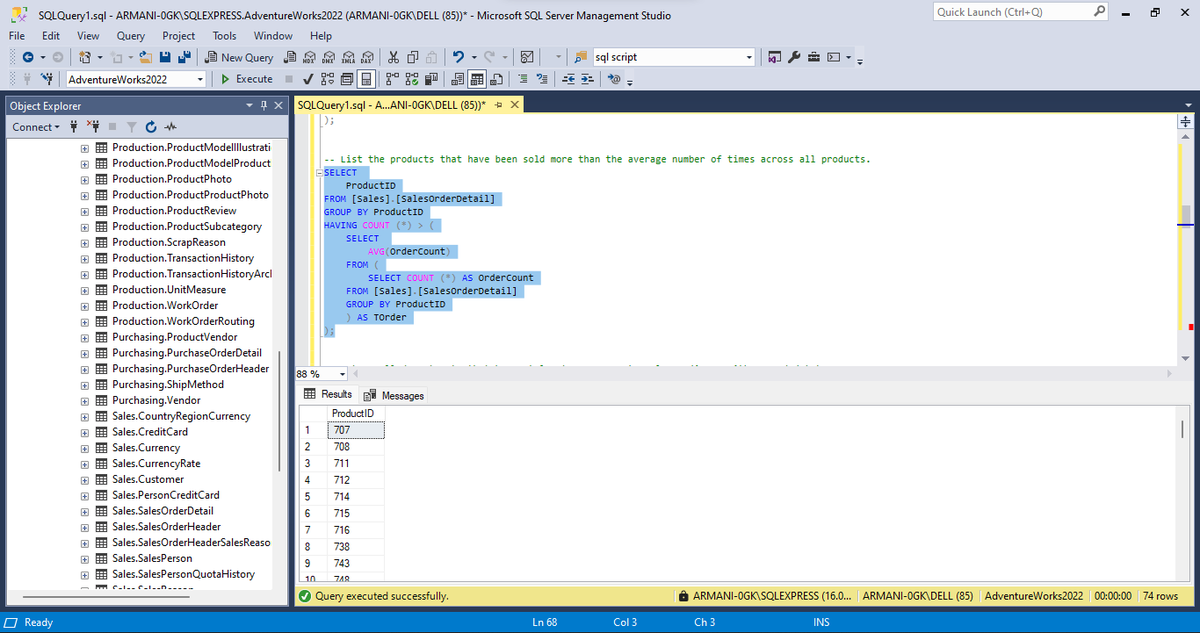Click the New Query toolbar button
This screenshot has height=633, width=1200.
(x=240, y=58)
